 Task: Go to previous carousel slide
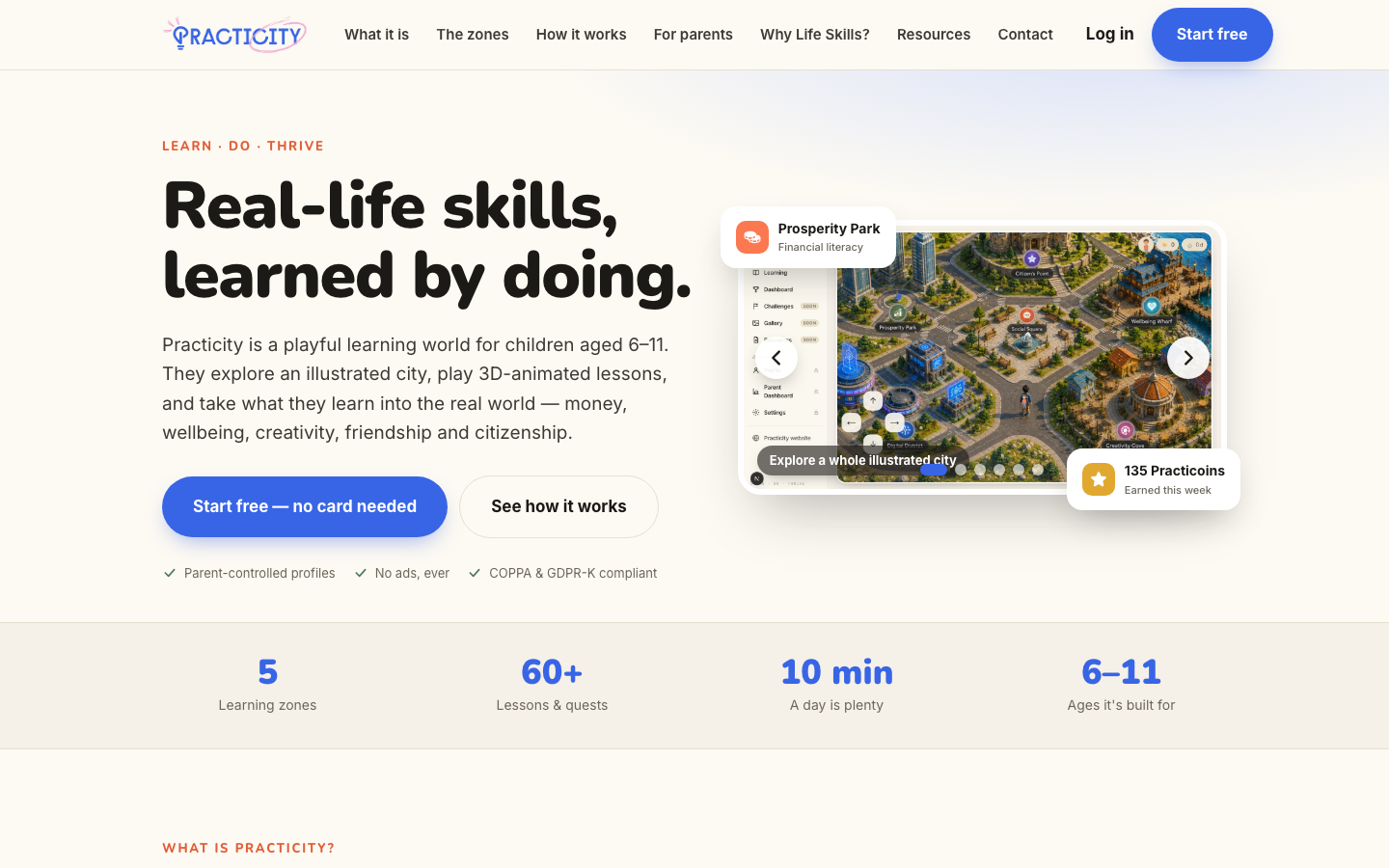(776, 358)
